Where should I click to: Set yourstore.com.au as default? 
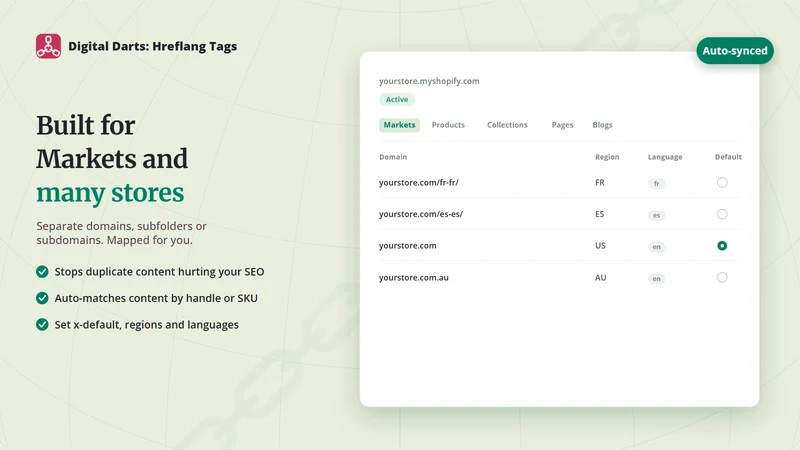(722, 278)
